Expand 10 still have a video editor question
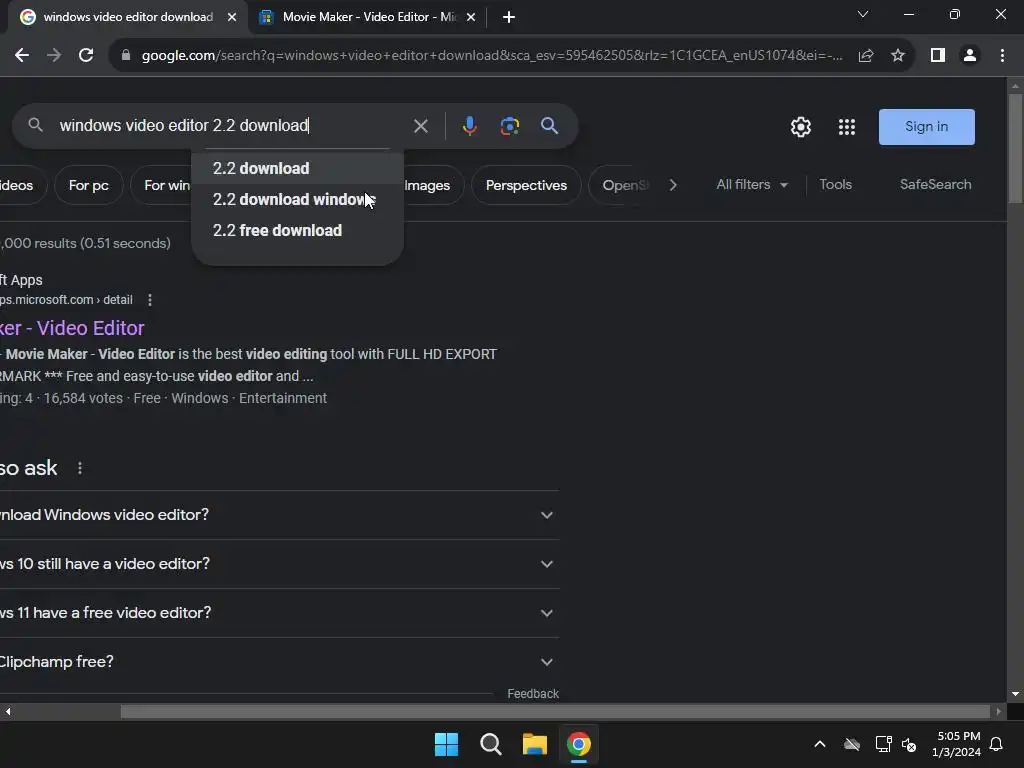 point(280,564)
